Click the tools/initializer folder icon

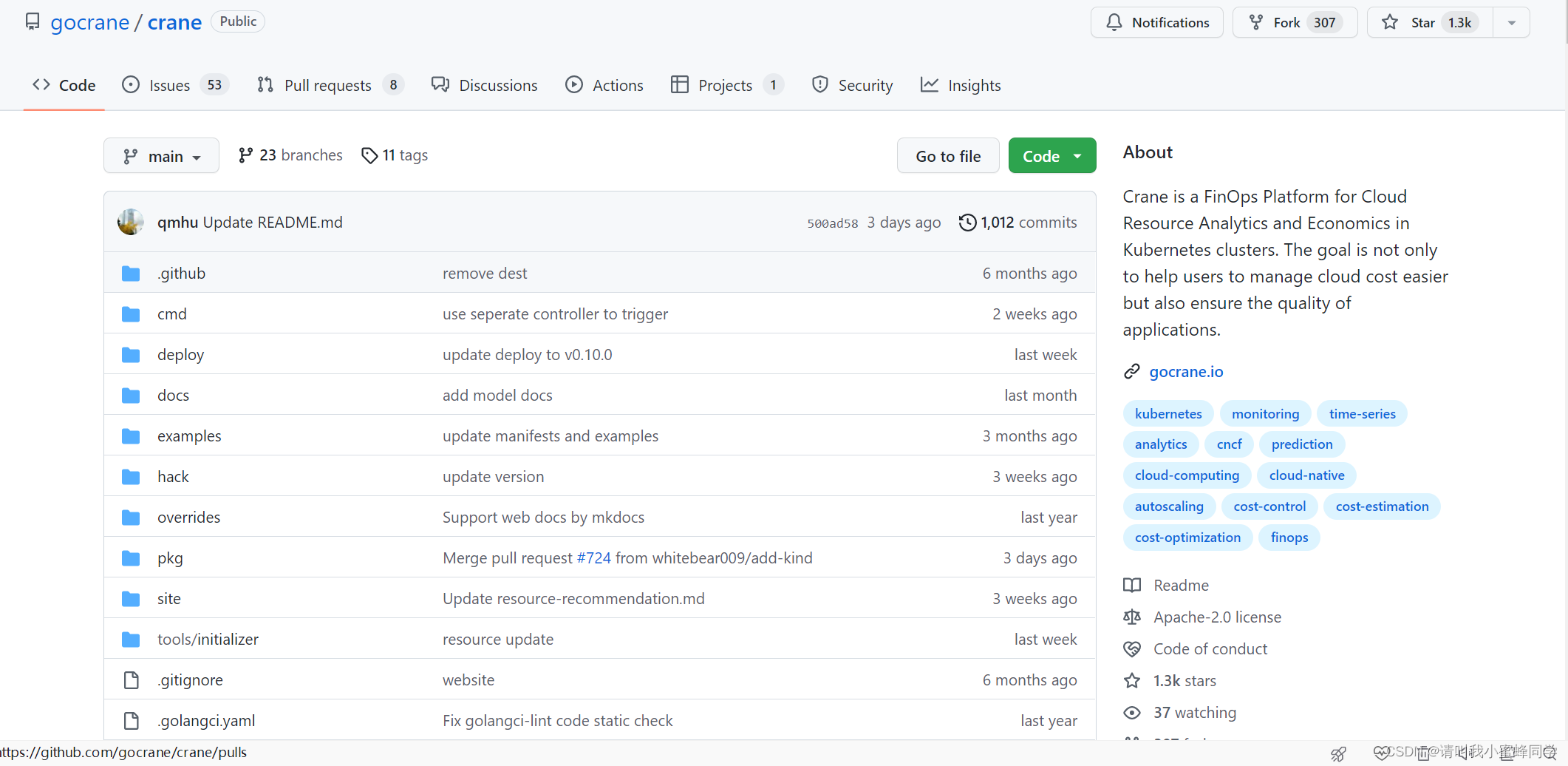point(131,640)
